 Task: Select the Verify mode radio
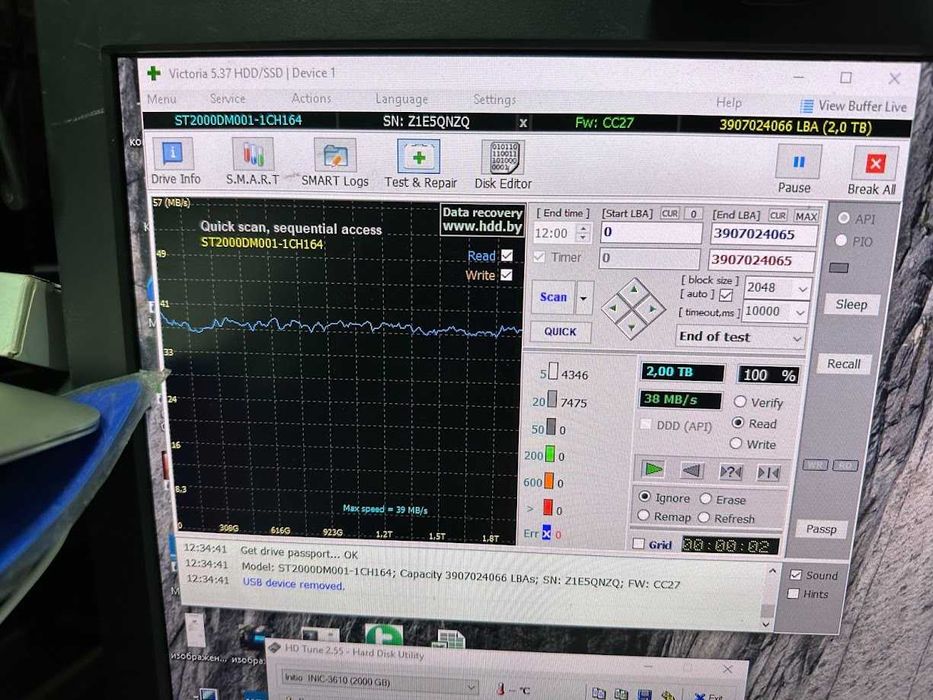point(740,401)
